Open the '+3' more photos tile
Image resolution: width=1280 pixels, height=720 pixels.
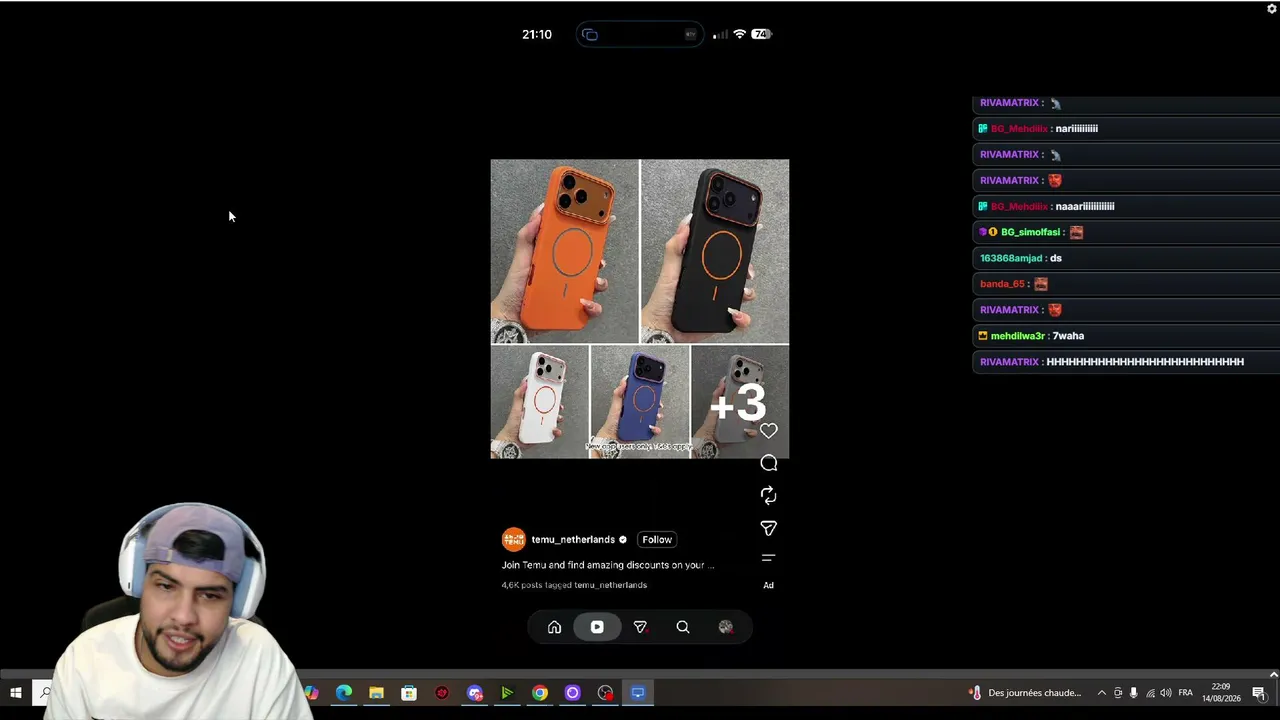click(x=740, y=402)
